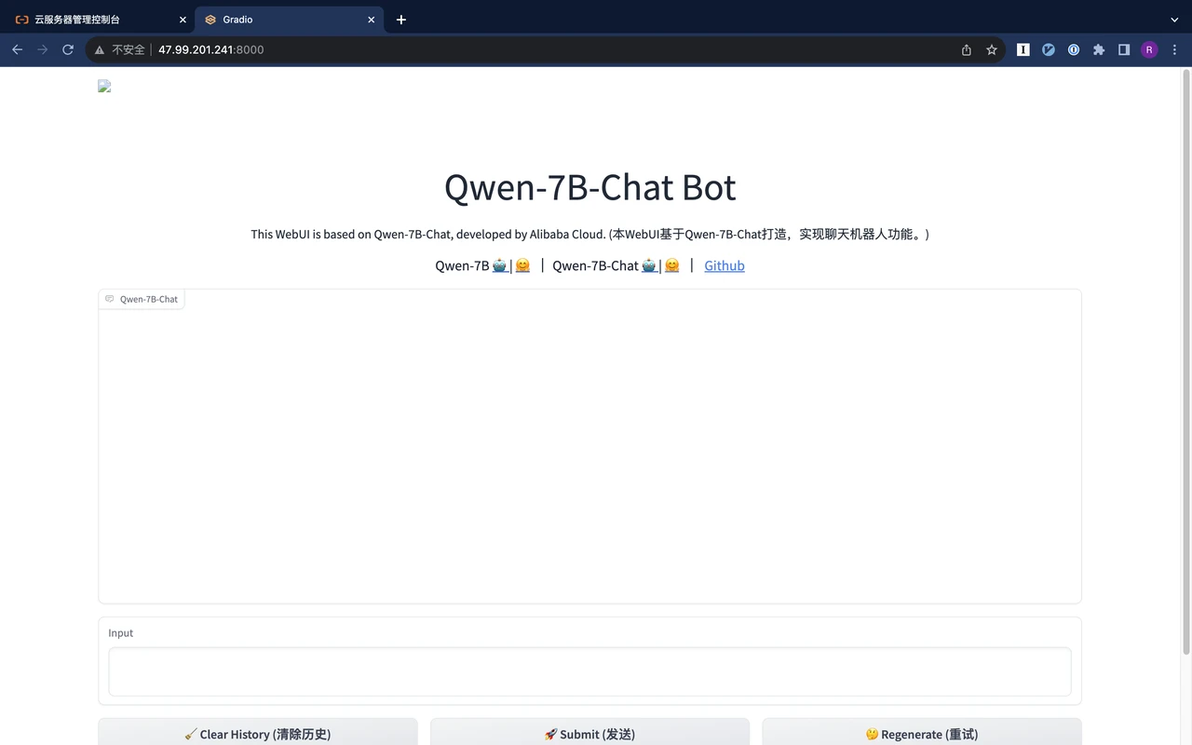Click the Qwen-7B-Chat chatbot label icon
The height and width of the screenshot is (745, 1192).
[109, 299]
